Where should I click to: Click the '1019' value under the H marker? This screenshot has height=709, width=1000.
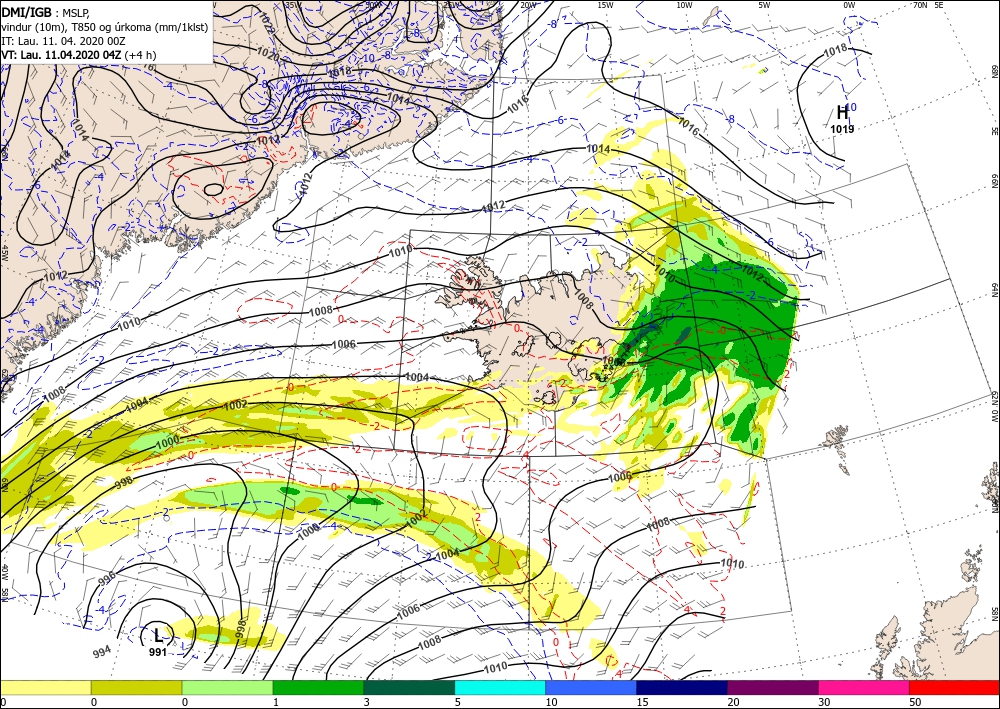(842, 129)
